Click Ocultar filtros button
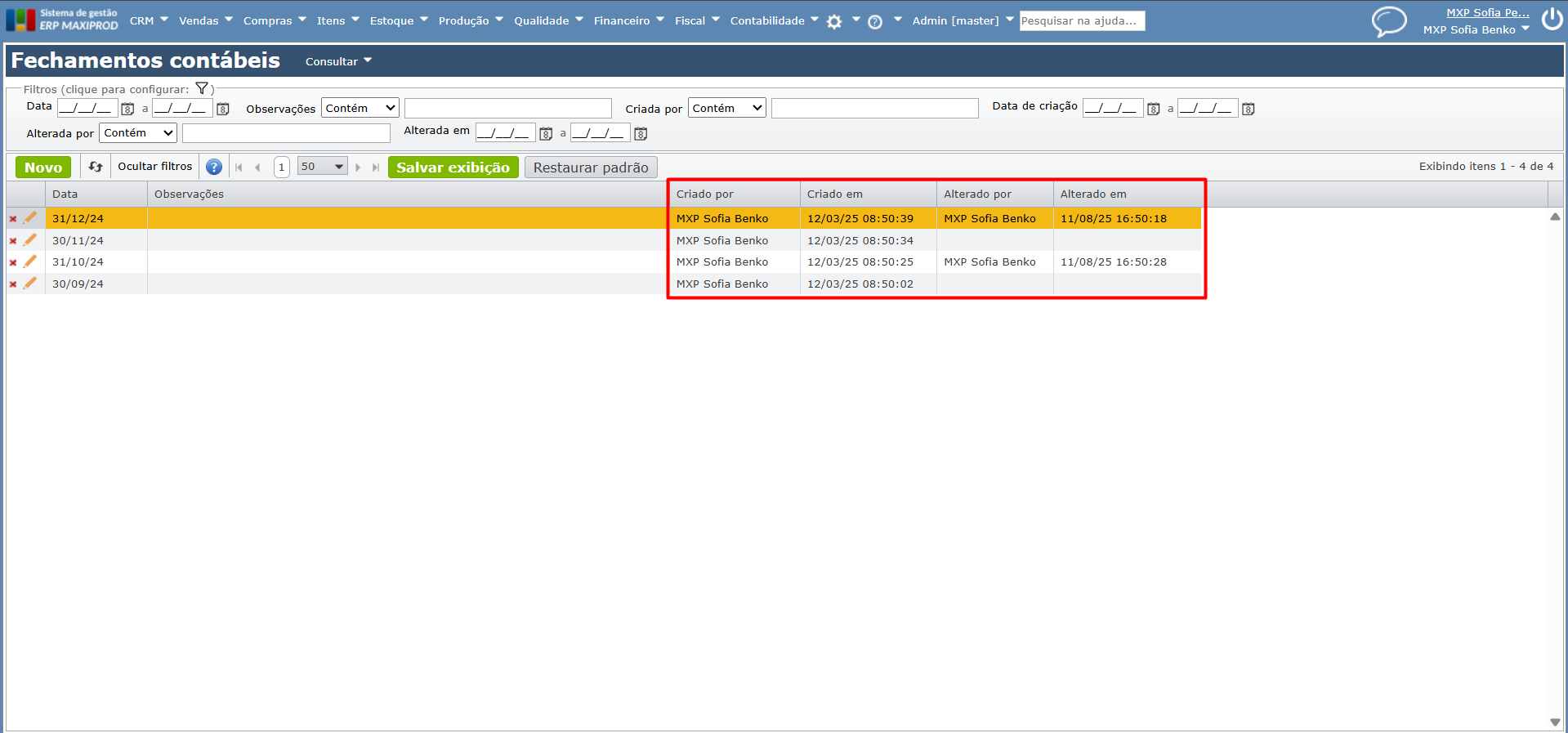1568x733 pixels. tap(155, 167)
